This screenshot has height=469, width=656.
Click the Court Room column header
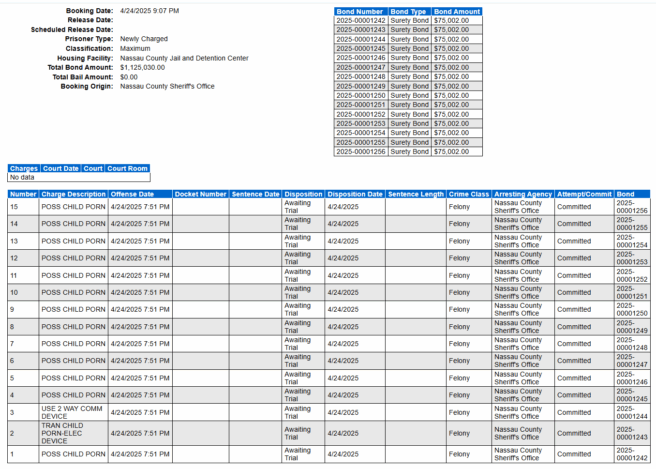pos(127,169)
